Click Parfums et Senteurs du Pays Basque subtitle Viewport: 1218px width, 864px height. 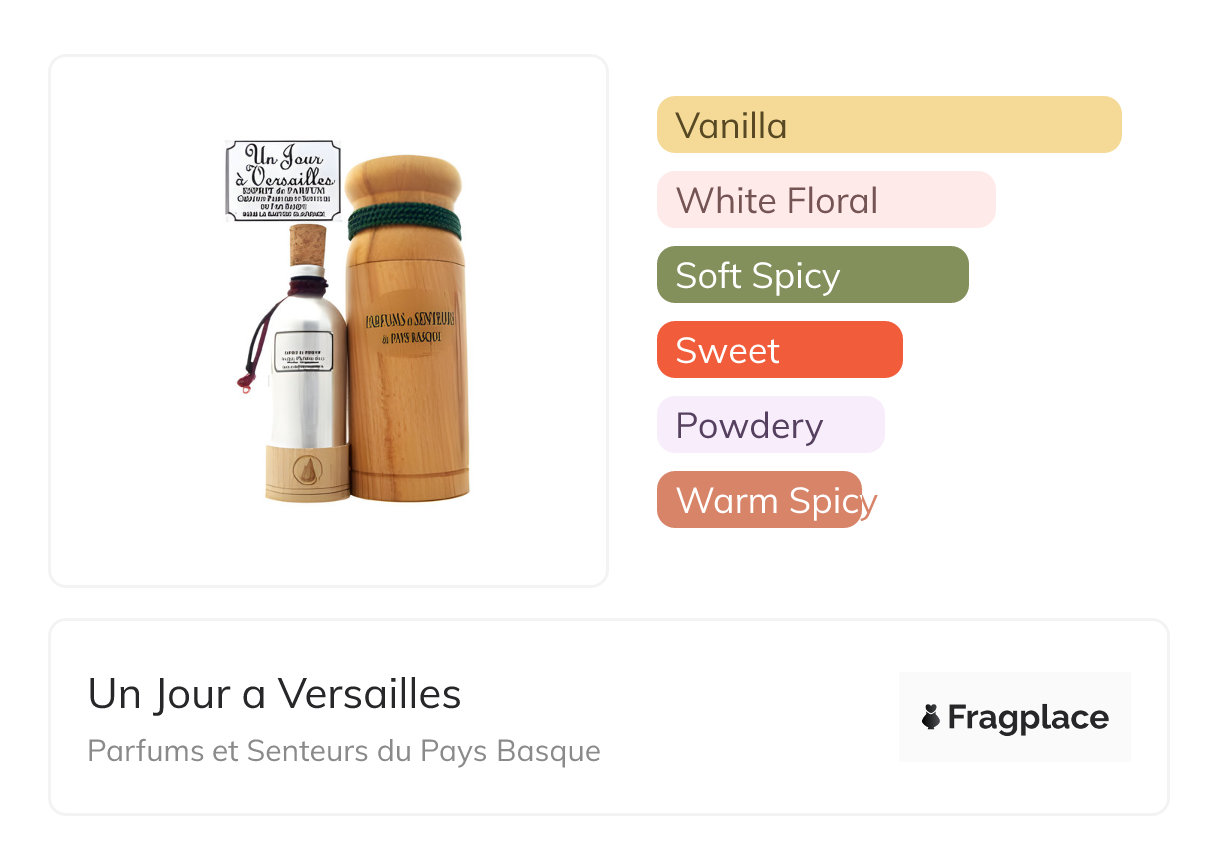click(344, 750)
